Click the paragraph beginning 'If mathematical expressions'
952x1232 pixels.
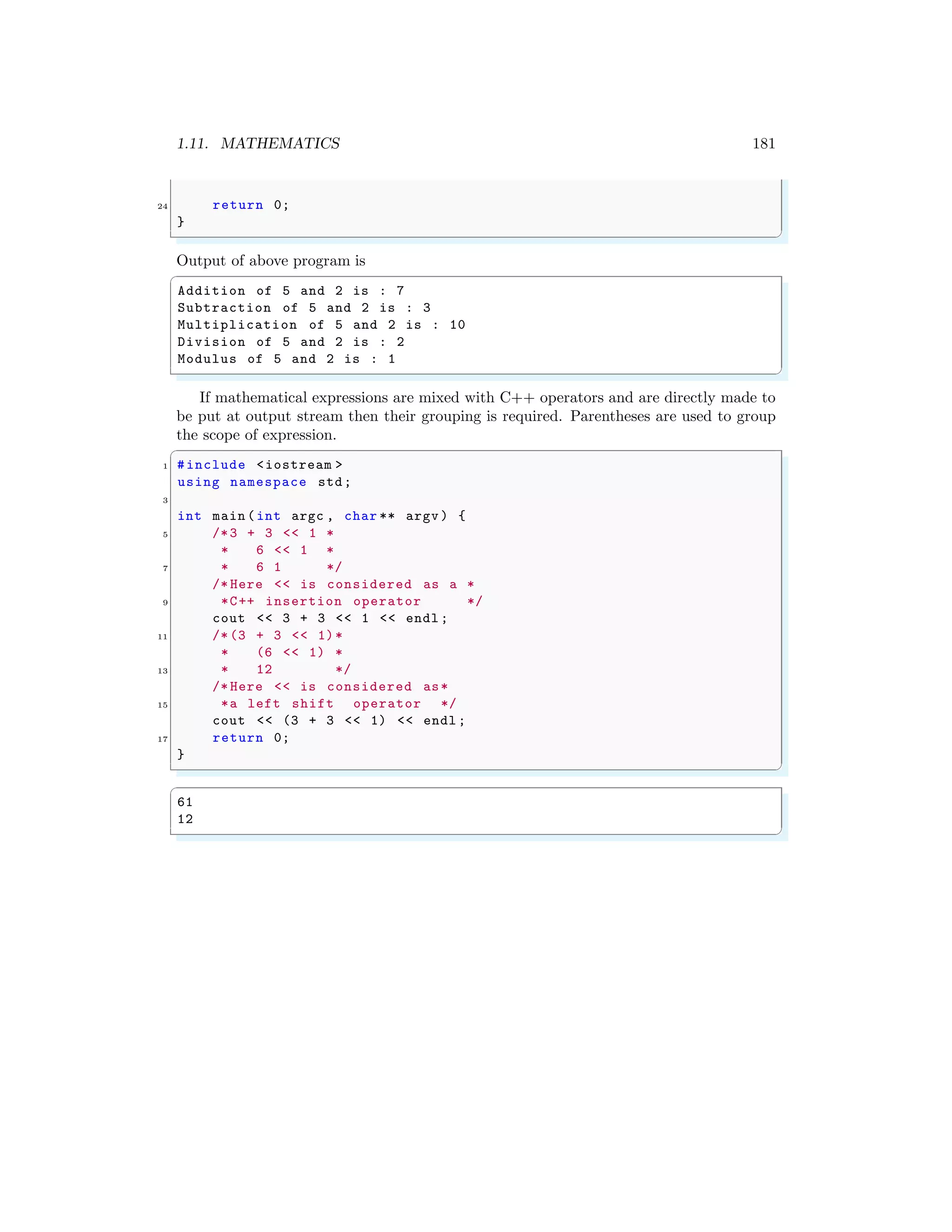click(x=476, y=416)
